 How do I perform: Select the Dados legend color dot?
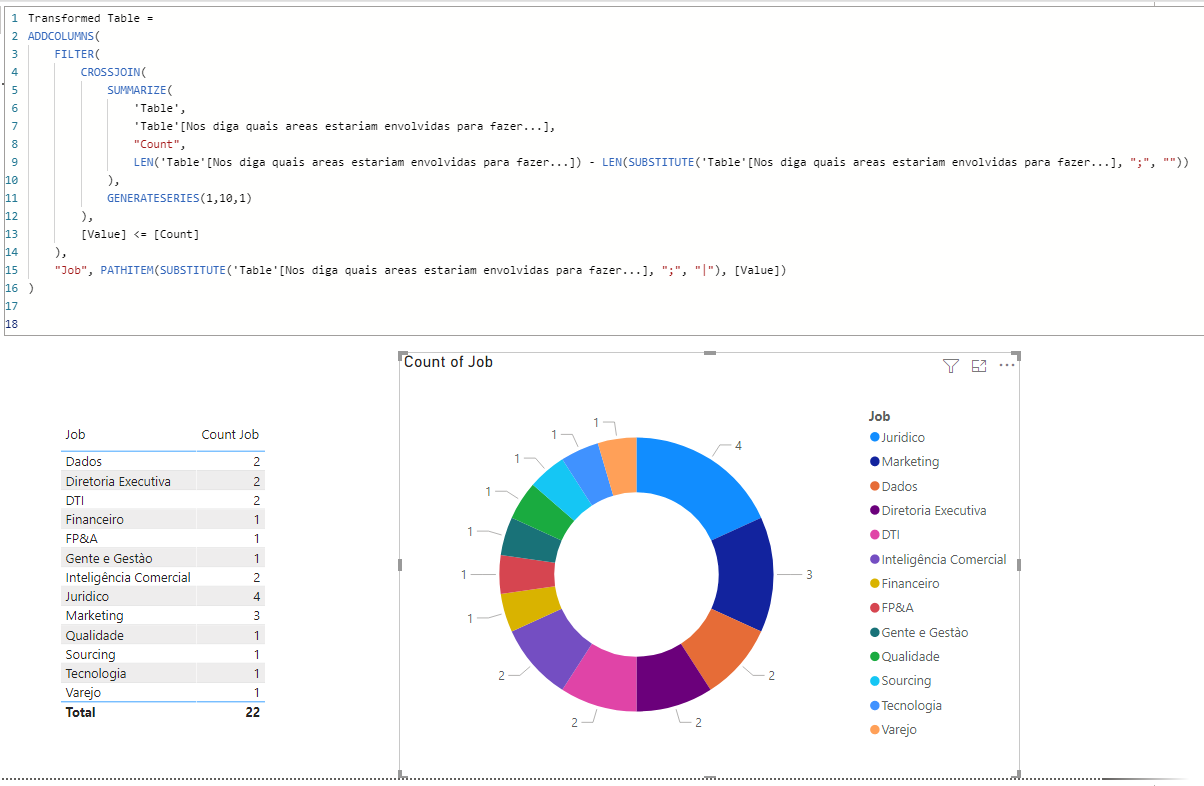click(x=875, y=486)
